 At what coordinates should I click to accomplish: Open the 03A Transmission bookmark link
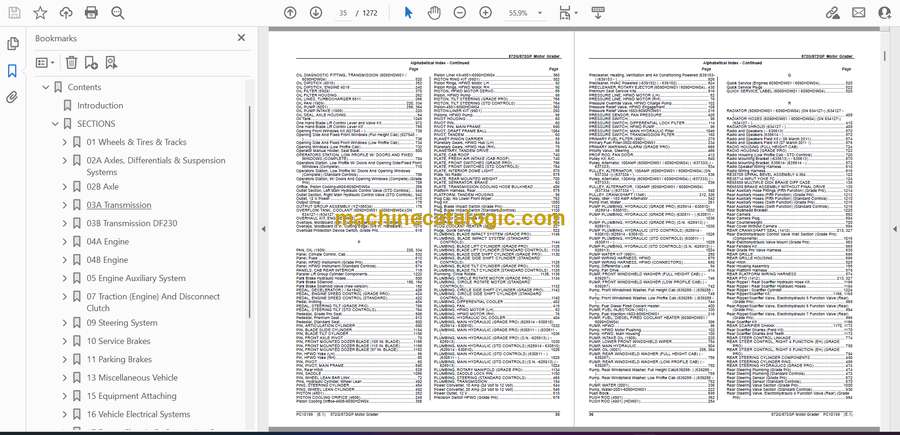(119, 205)
